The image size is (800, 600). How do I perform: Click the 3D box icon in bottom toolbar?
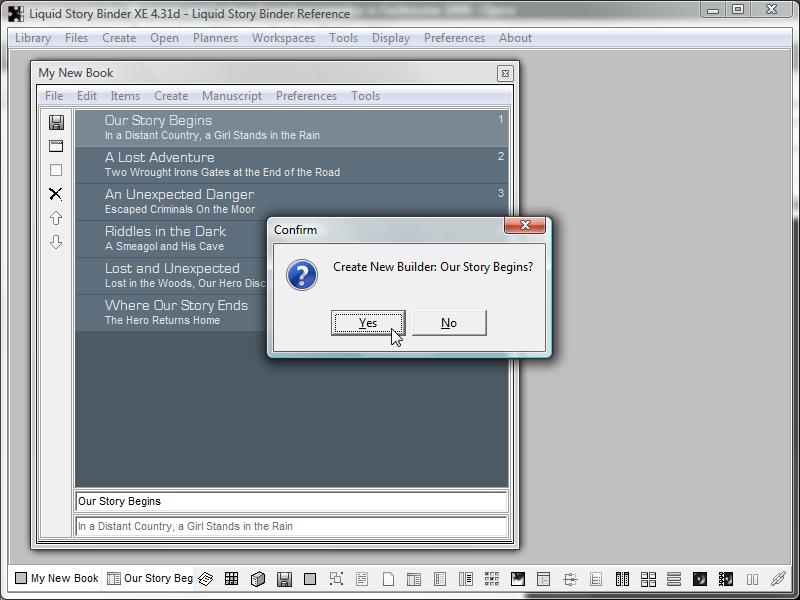pos(257,578)
